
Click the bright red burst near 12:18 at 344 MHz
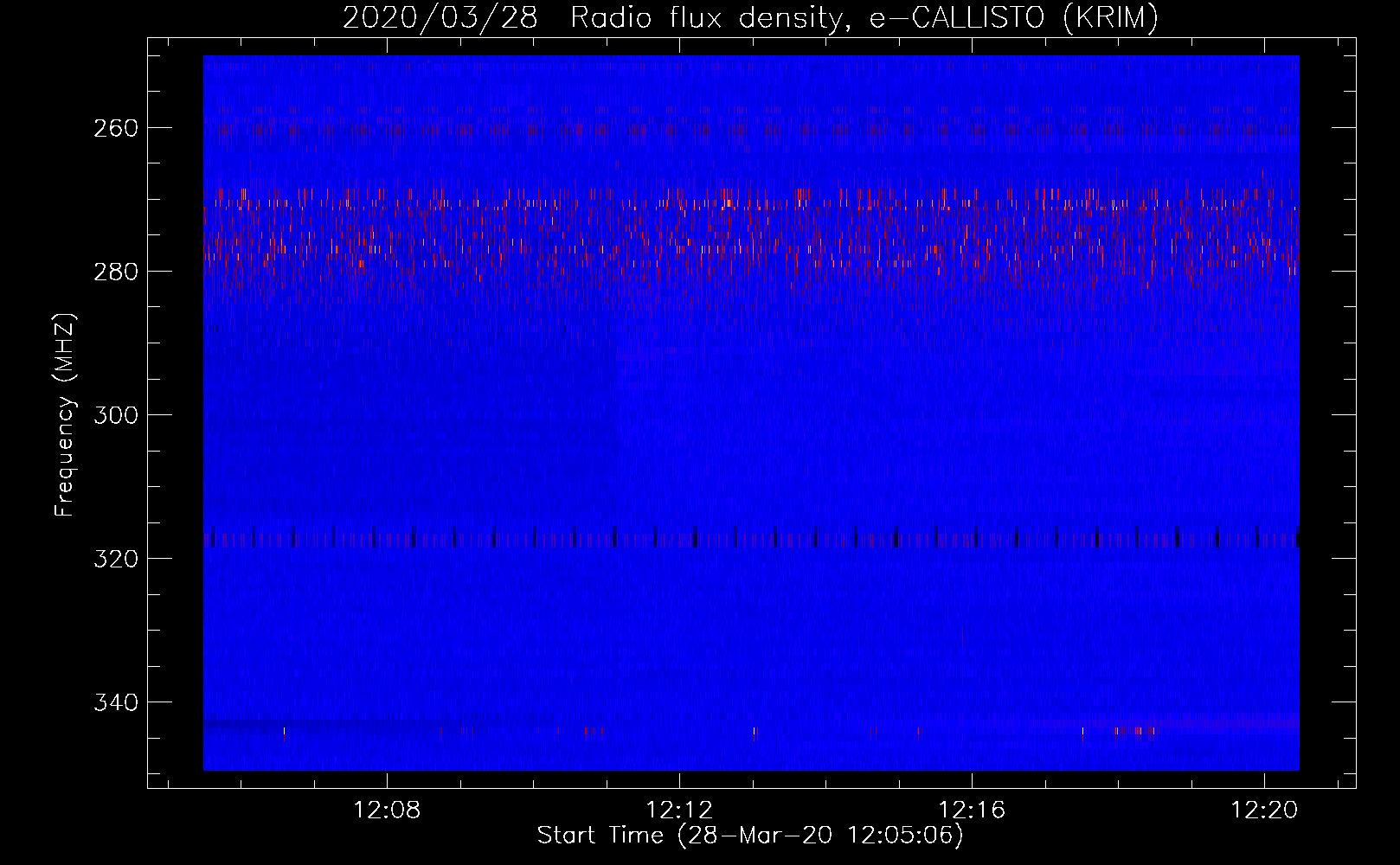pos(1138,732)
